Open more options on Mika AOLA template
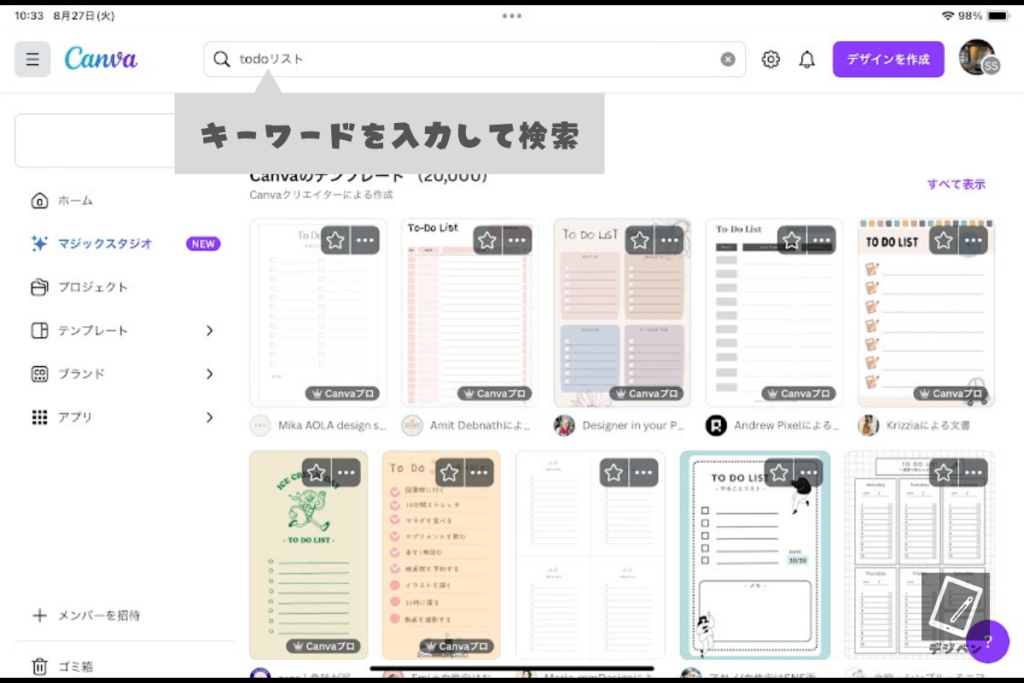Screen dimensions: 1024x683 point(365,240)
